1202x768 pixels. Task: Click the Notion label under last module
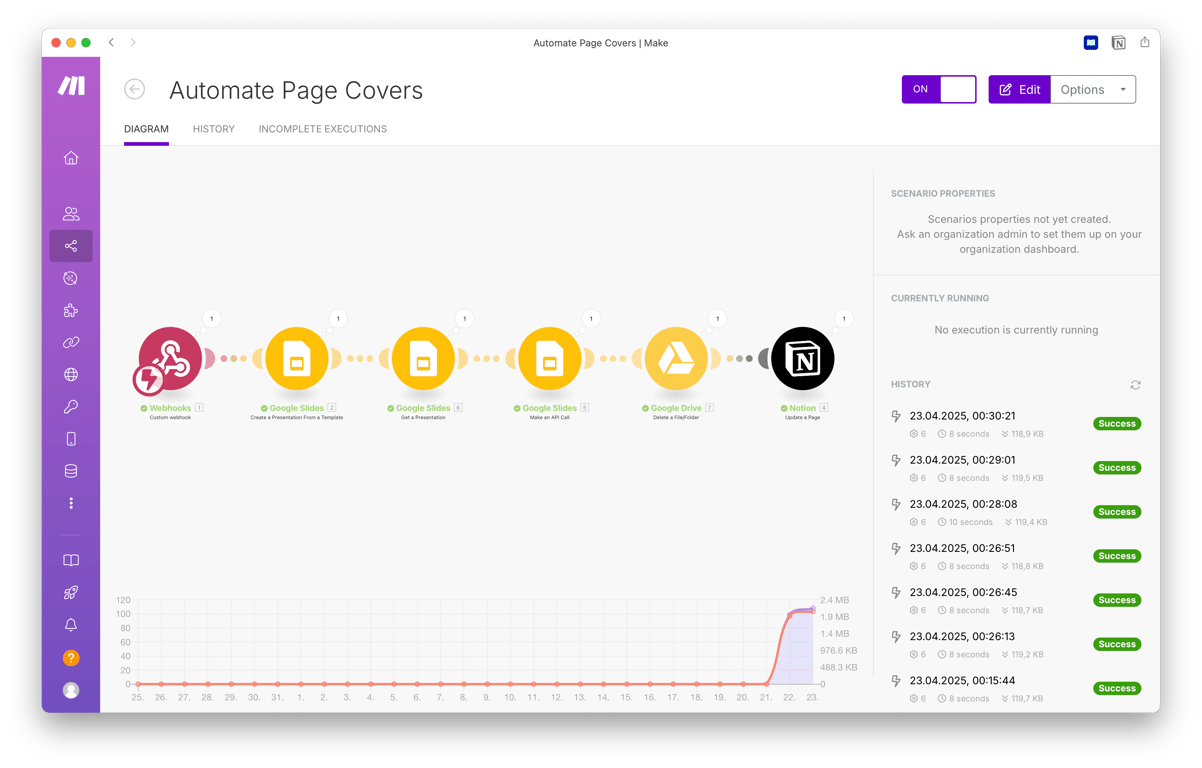click(803, 408)
